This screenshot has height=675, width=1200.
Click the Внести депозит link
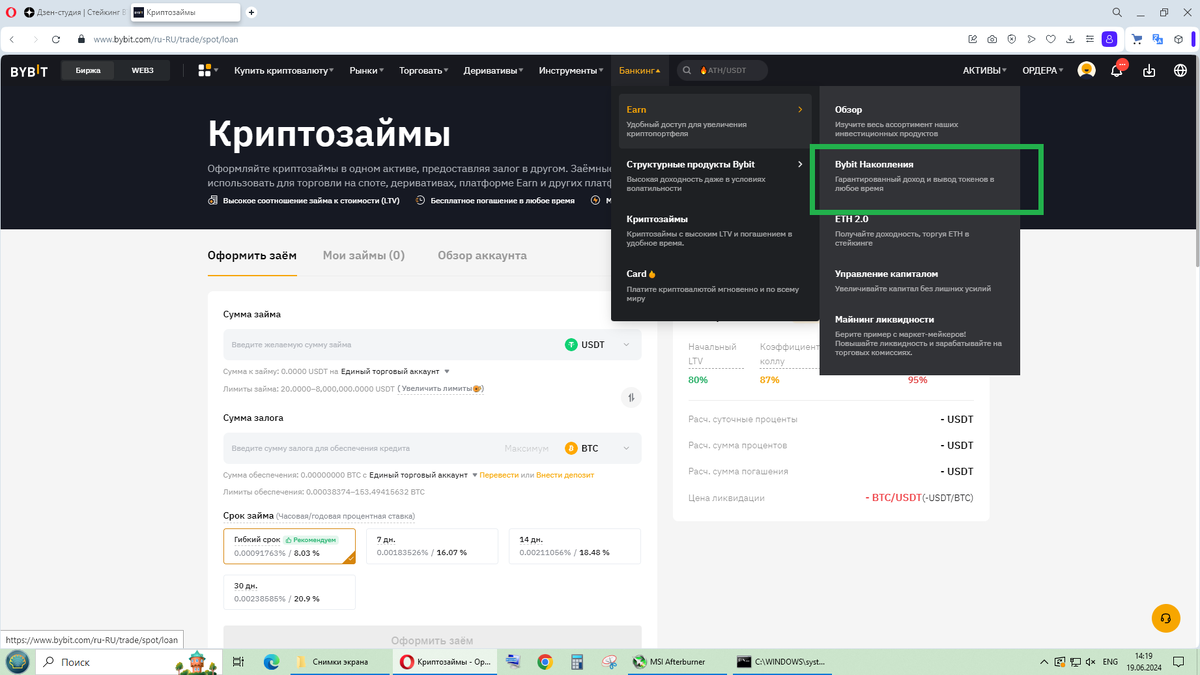click(565, 475)
